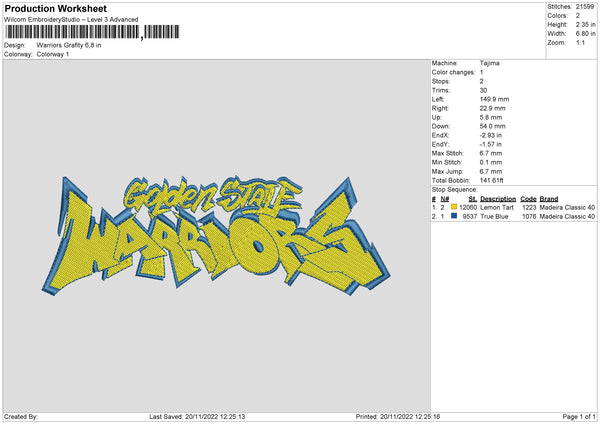Screen dimensions: 600x424
Task: Click the 'Created By:' footer label
Action: click(21, 417)
